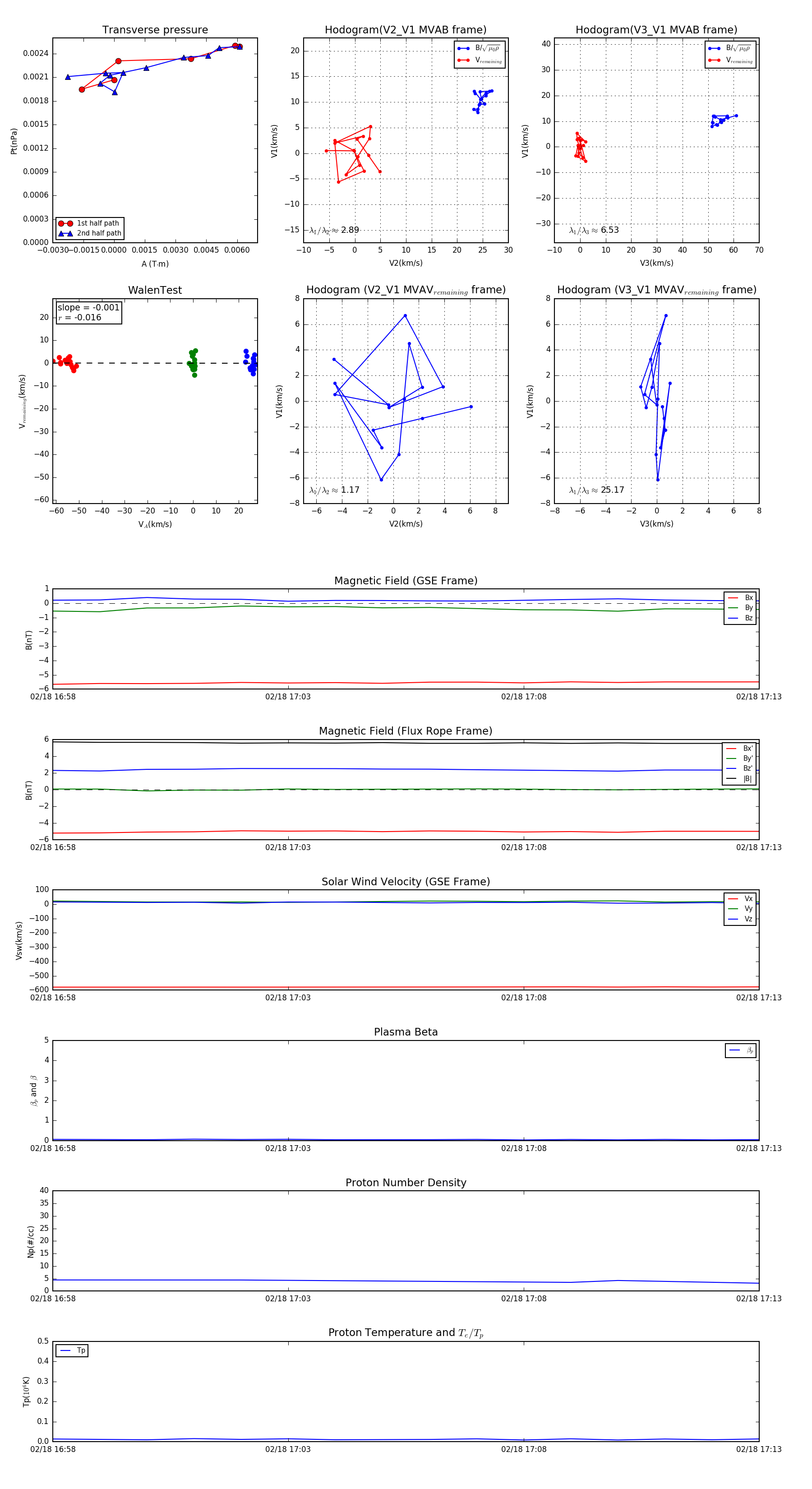Click the 'Hodogram(V3_V1 MVAB frame)' title
The height and width of the screenshot is (1489, 812).
656,29
